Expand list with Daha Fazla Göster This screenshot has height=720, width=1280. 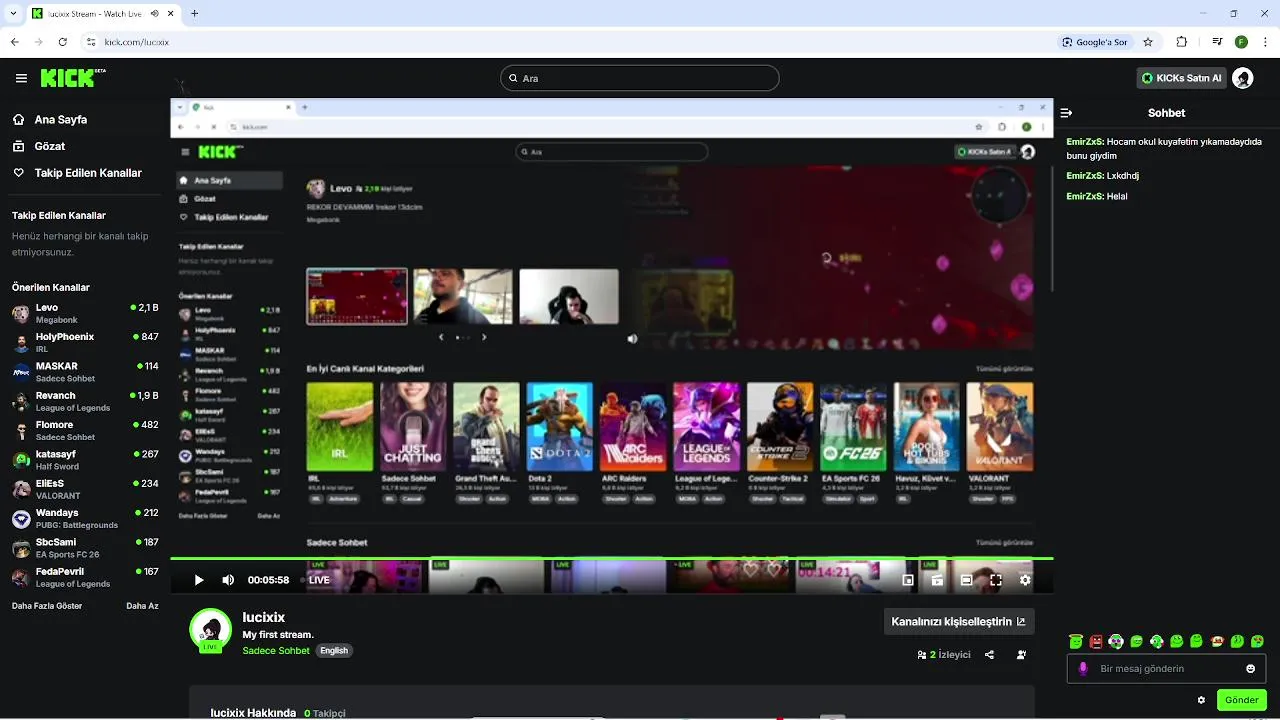(47, 606)
